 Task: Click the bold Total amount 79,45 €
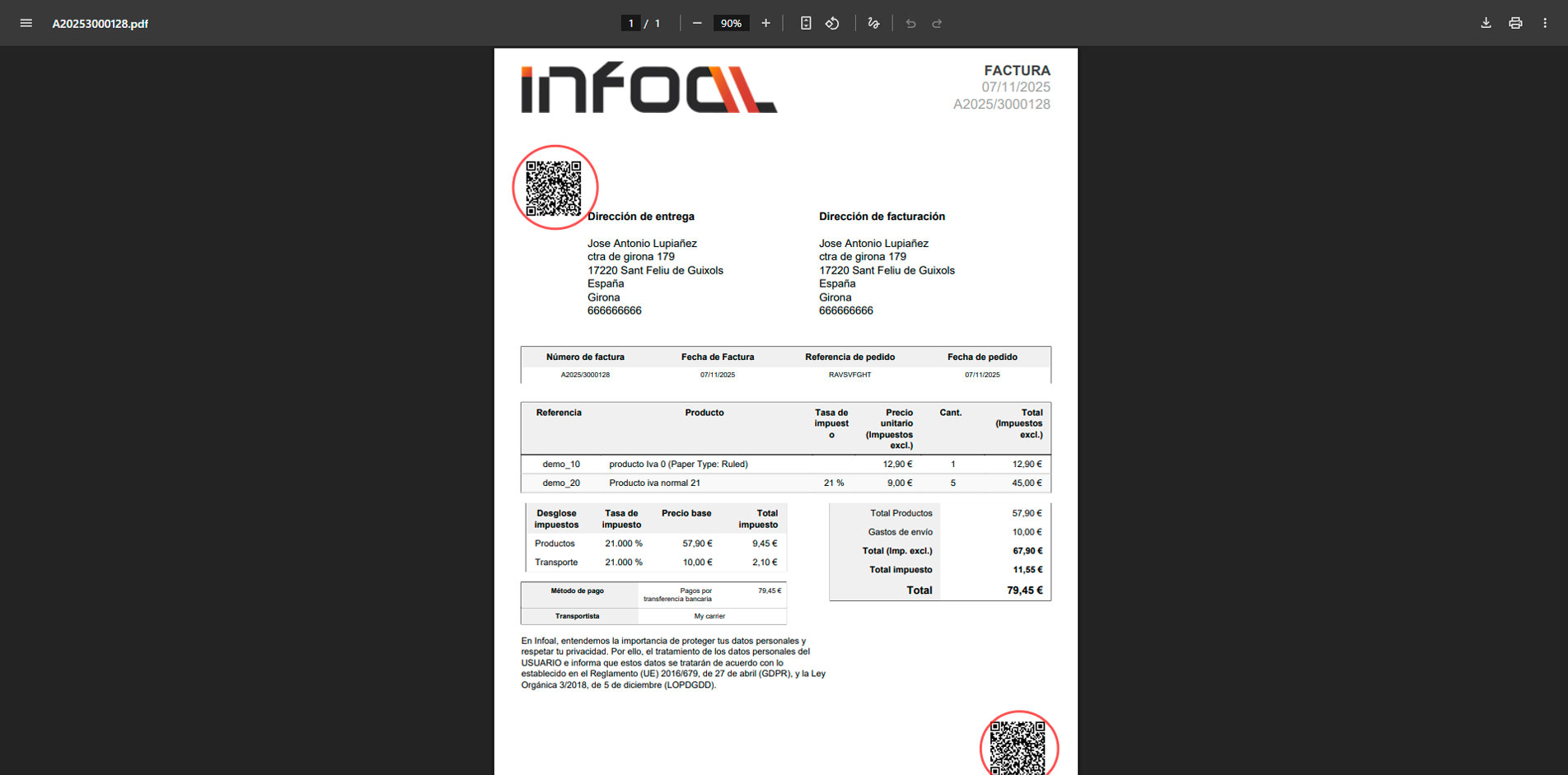coord(1024,591)
